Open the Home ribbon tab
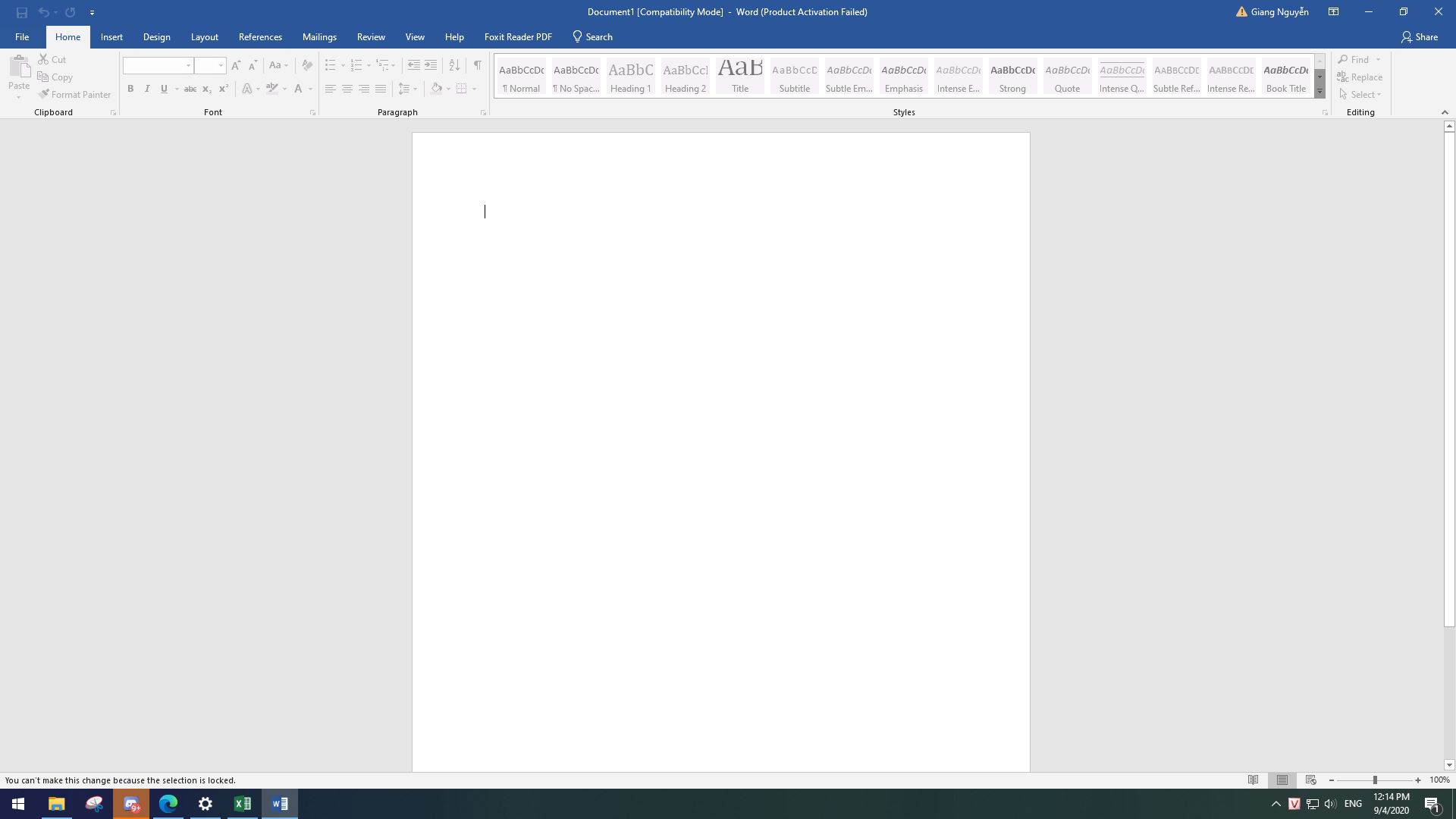The image size is (1456, 819). 68,37
